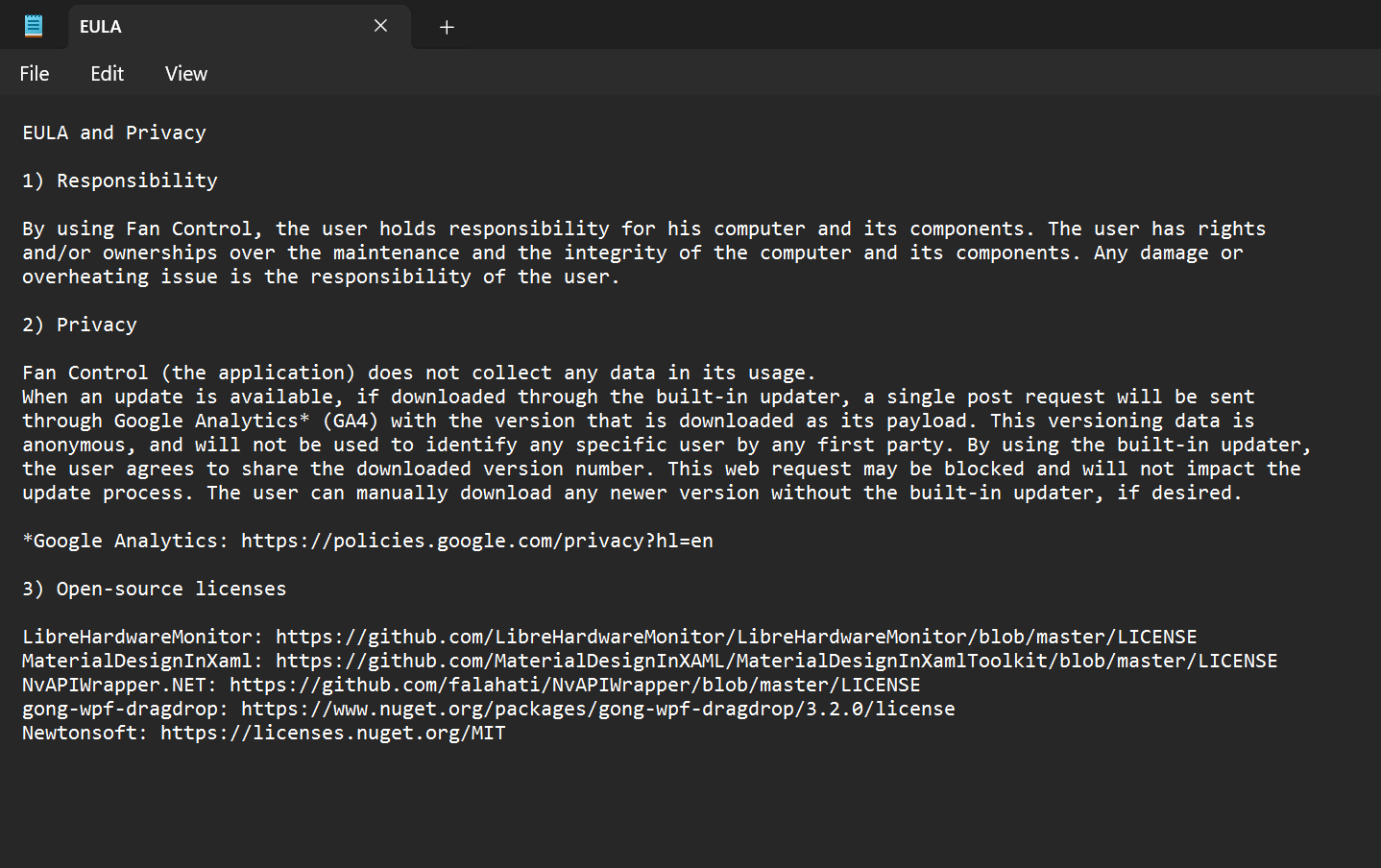1381x868 pixels.
Task: Click the Google policies privacy URL
Action: 476,541
